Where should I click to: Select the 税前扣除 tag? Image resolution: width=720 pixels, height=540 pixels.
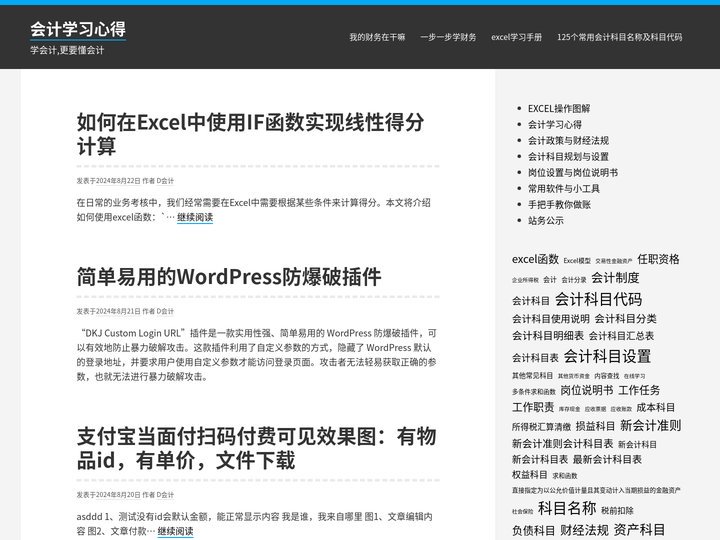pyautogui.click(x=617, y=511)
